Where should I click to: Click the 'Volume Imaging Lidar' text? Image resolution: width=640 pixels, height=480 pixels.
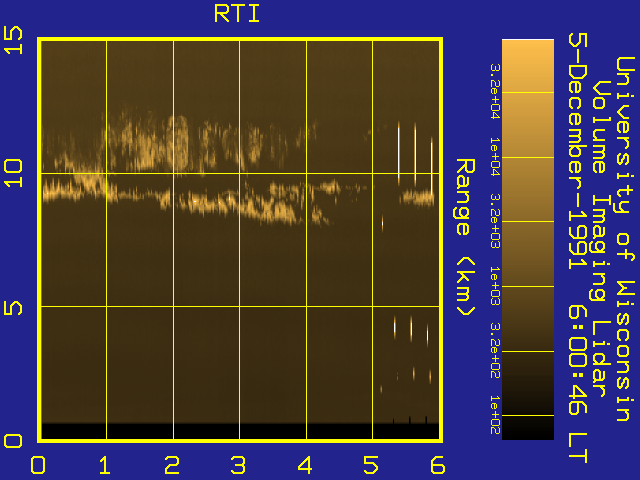(x=600, y=238)
